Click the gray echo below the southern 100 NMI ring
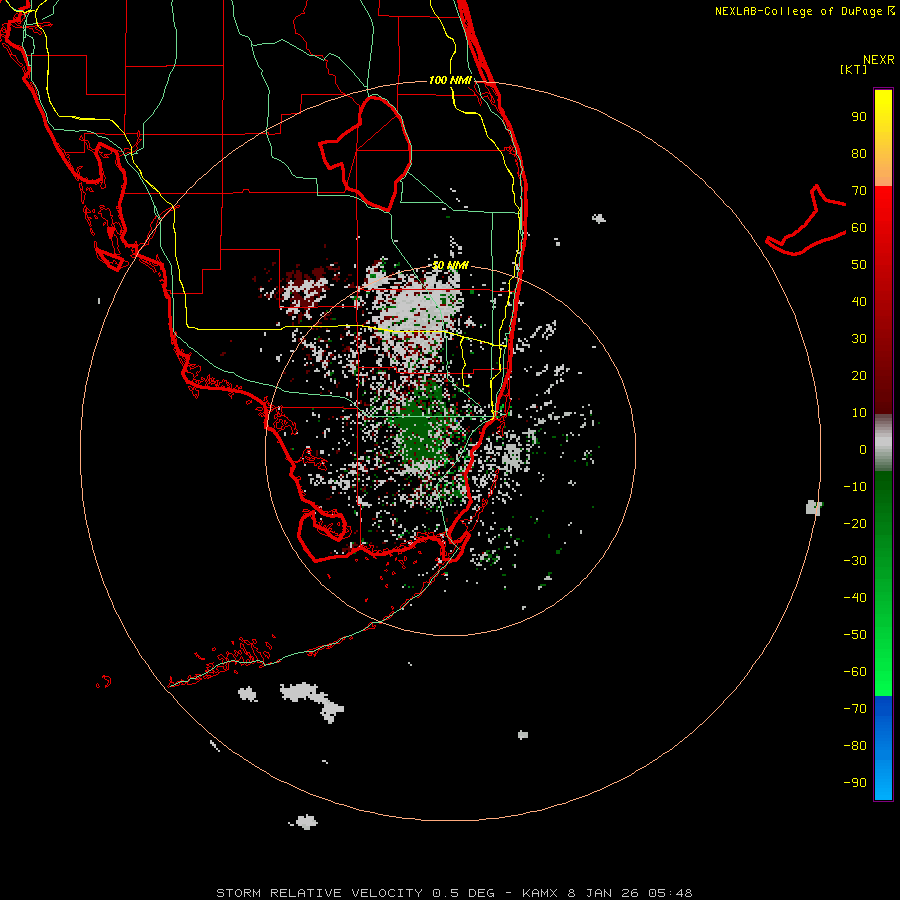This screenshot has width=900, height=900. [305, 822]
